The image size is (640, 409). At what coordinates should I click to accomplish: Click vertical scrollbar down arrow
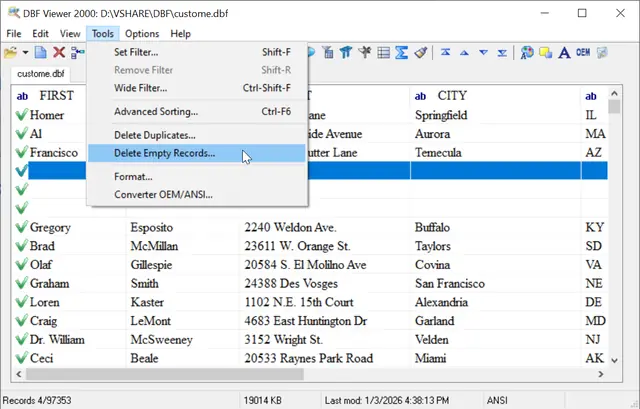(x=614, y=361)
